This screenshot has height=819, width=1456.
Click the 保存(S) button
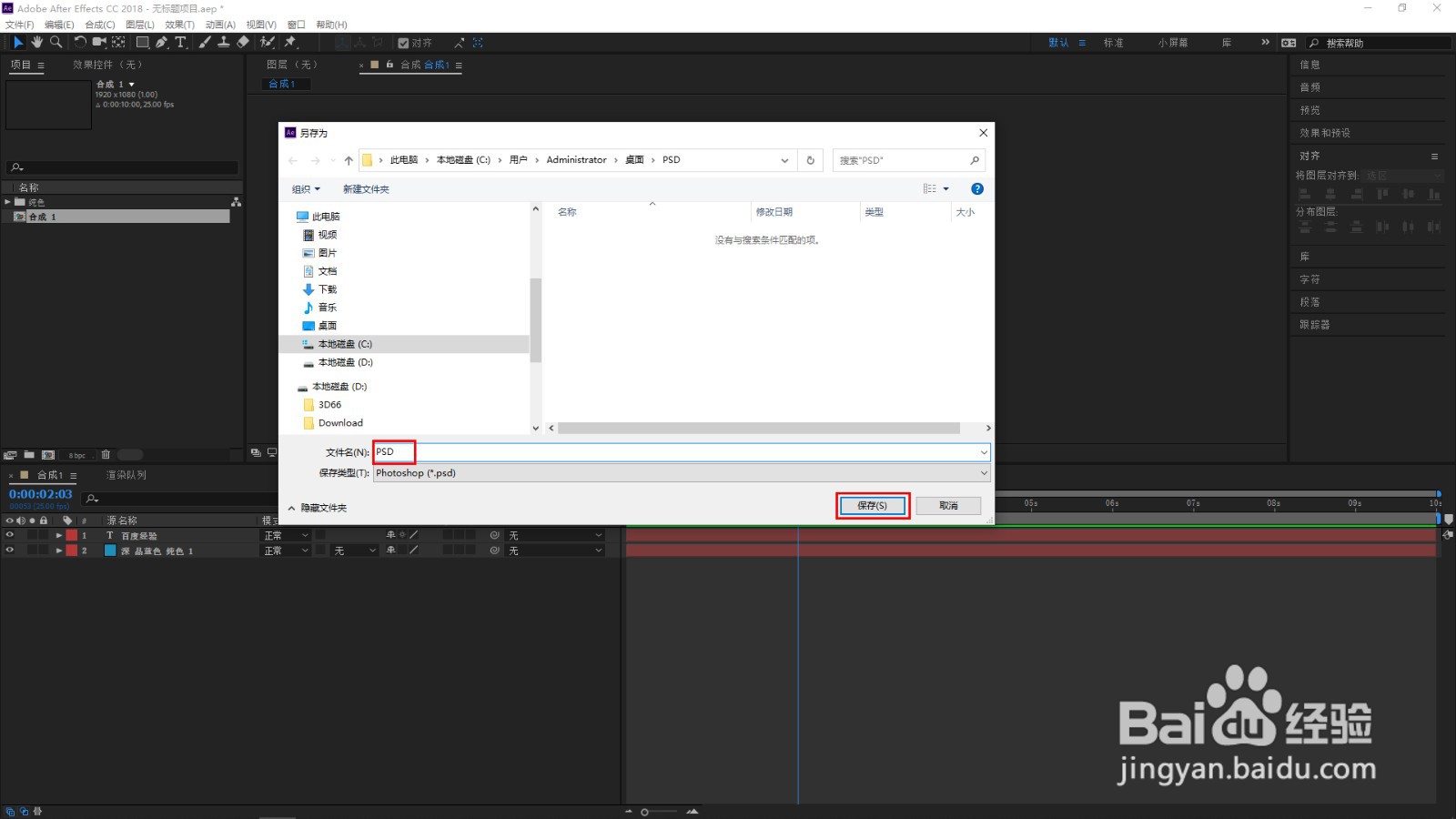(872, 506)
